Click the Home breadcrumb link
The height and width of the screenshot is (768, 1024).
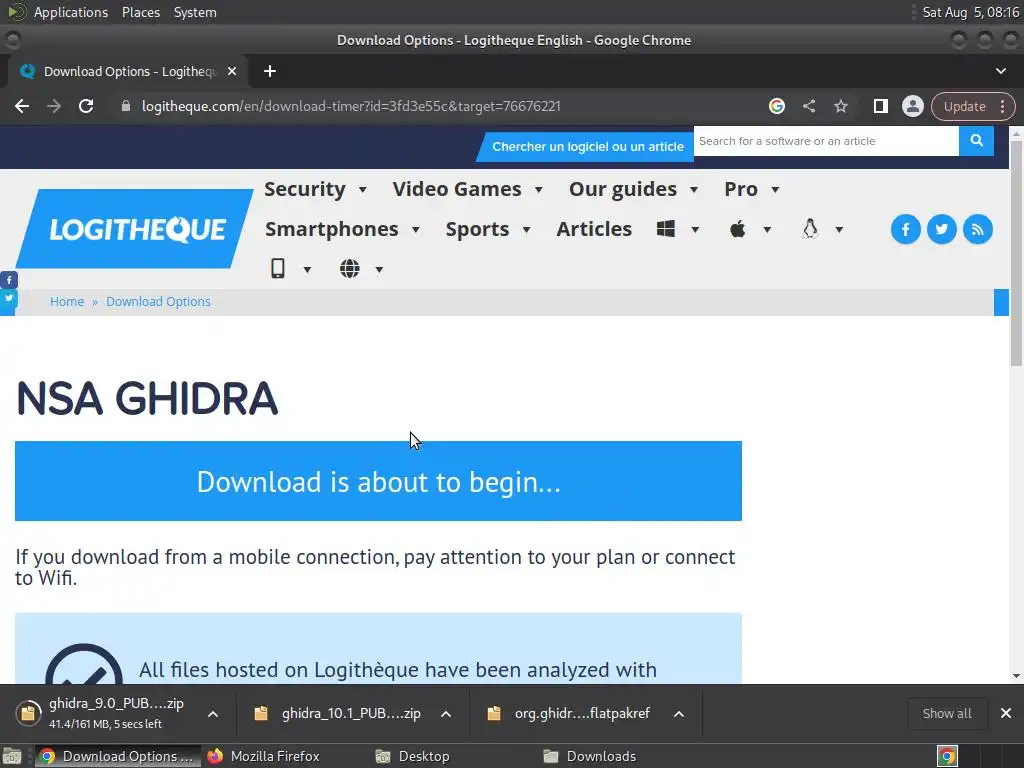[67, 302]
